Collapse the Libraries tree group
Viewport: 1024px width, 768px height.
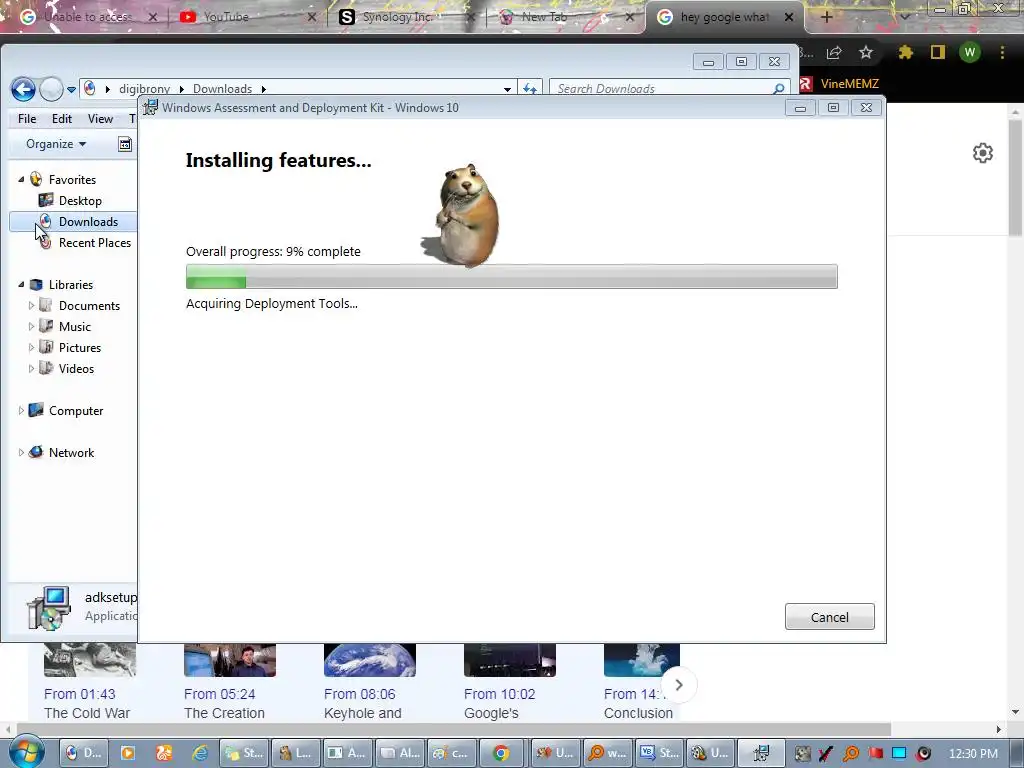21,285
